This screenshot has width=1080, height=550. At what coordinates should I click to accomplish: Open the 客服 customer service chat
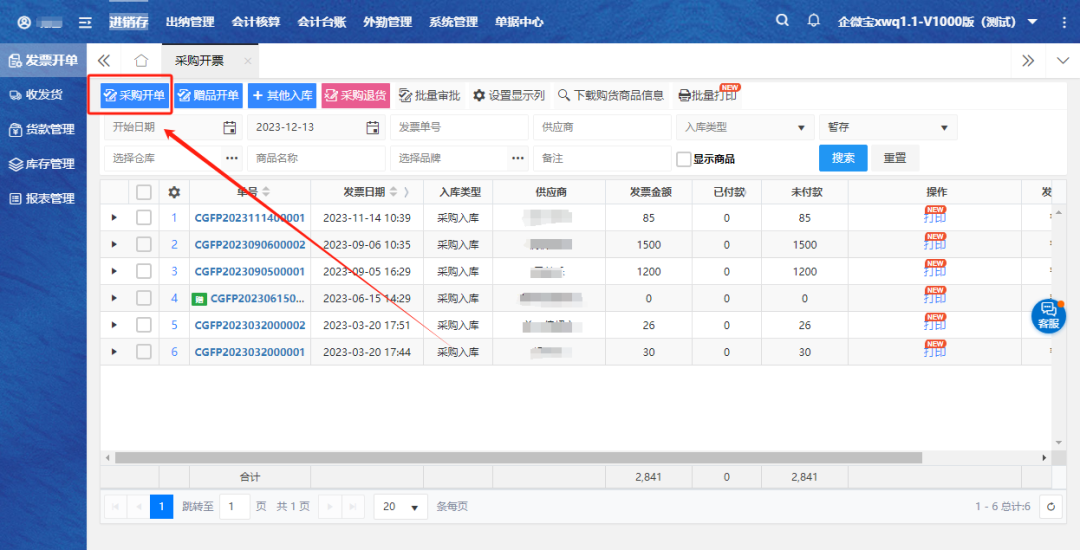click(1048, 317)
